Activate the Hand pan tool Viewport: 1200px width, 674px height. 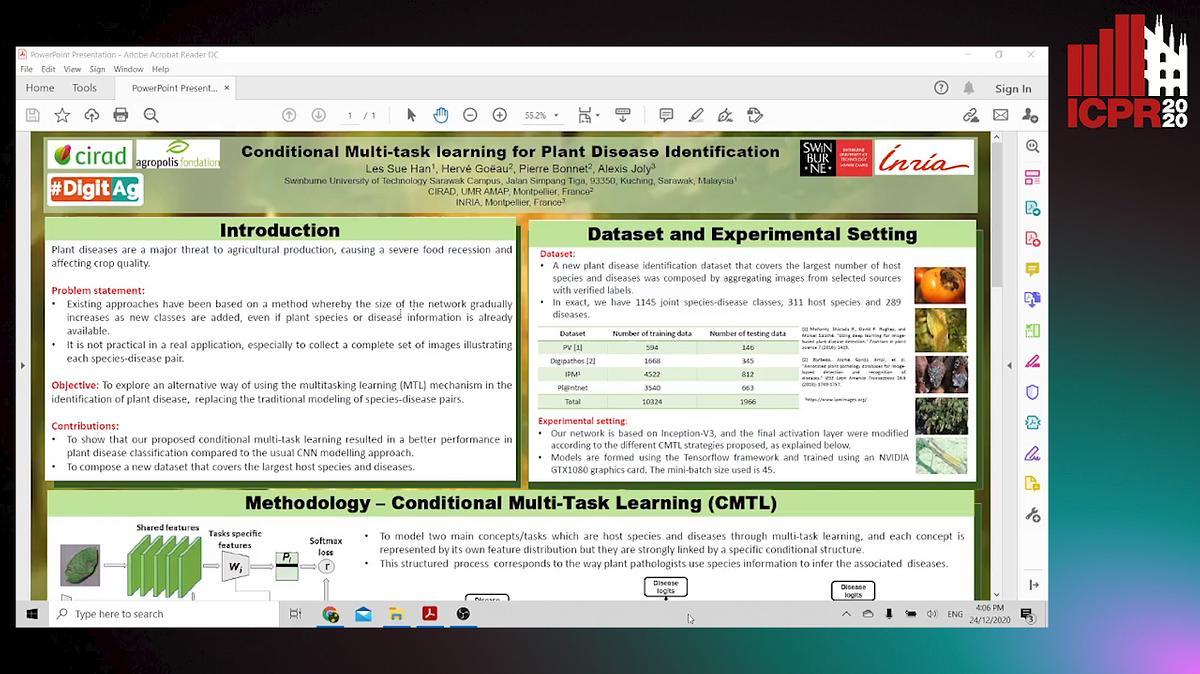[x=441, y=115]
